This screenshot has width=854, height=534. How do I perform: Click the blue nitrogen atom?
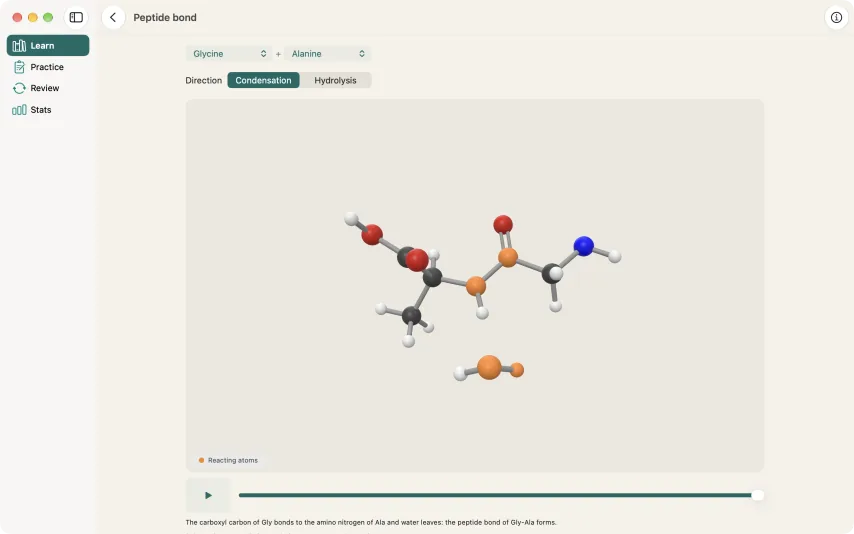(583, 246)
